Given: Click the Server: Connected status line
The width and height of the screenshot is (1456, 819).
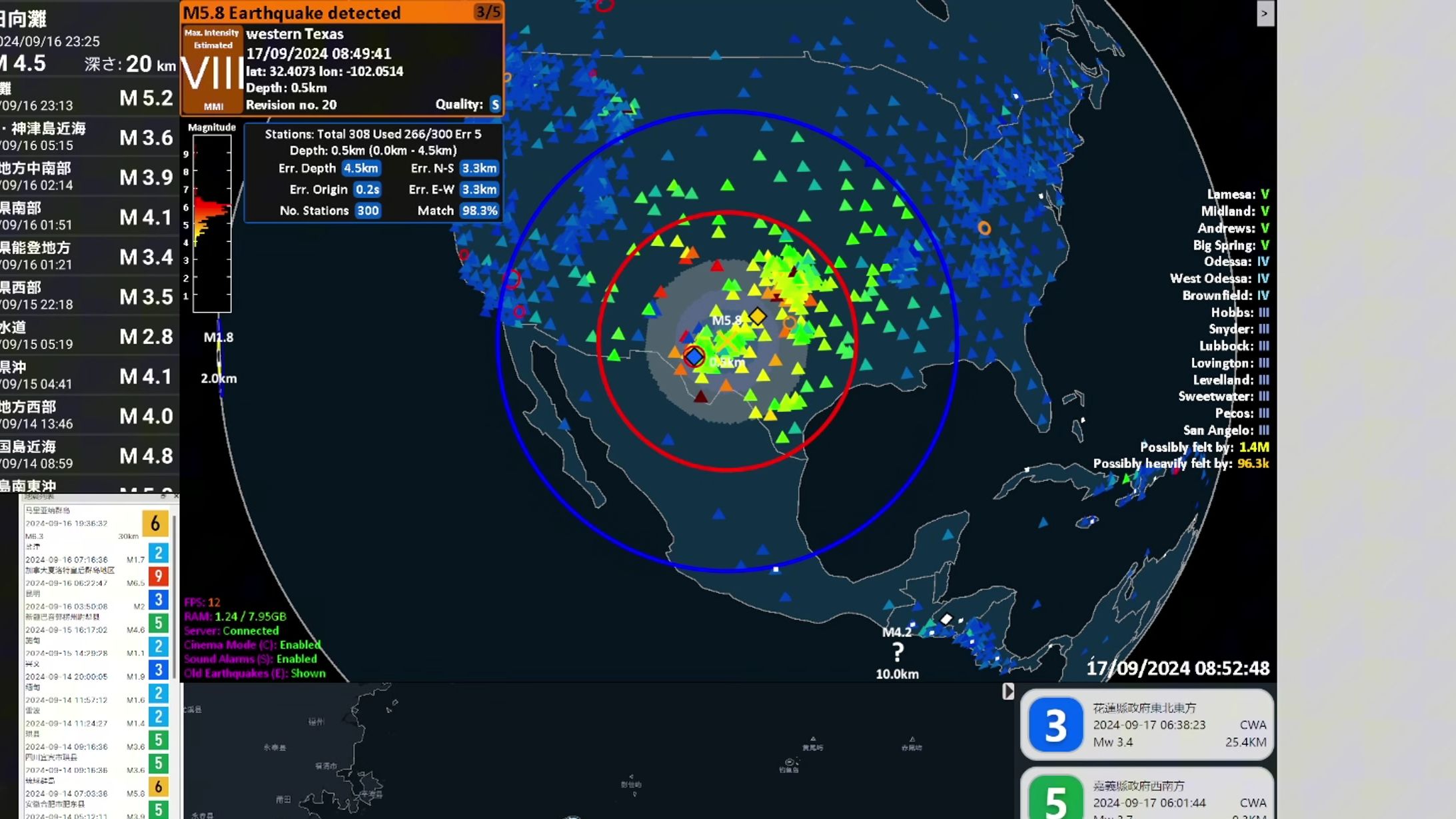Looking at the screenshot, I should 231,630.
